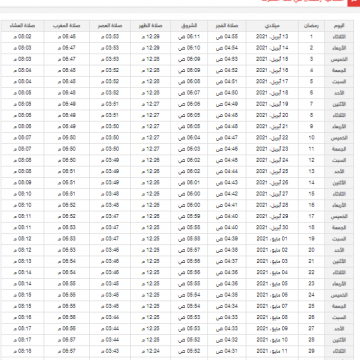Click the red icon beside the page title
Image resolution: width=360 pixels, height=360 pixels.
click(354, 2)
